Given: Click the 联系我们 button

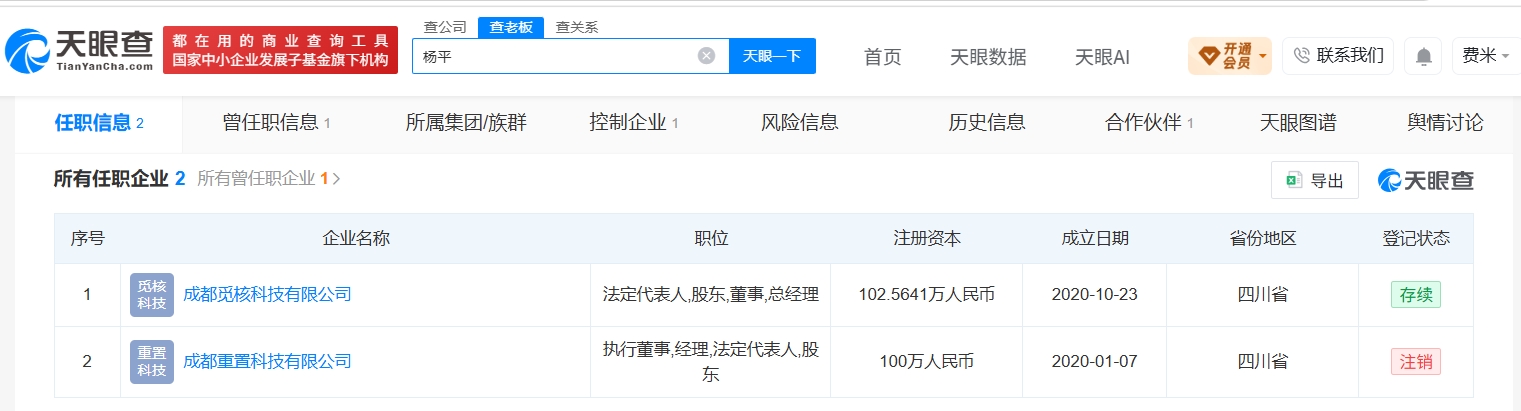Looking at the screenshot, I should tap(1338, 56).
